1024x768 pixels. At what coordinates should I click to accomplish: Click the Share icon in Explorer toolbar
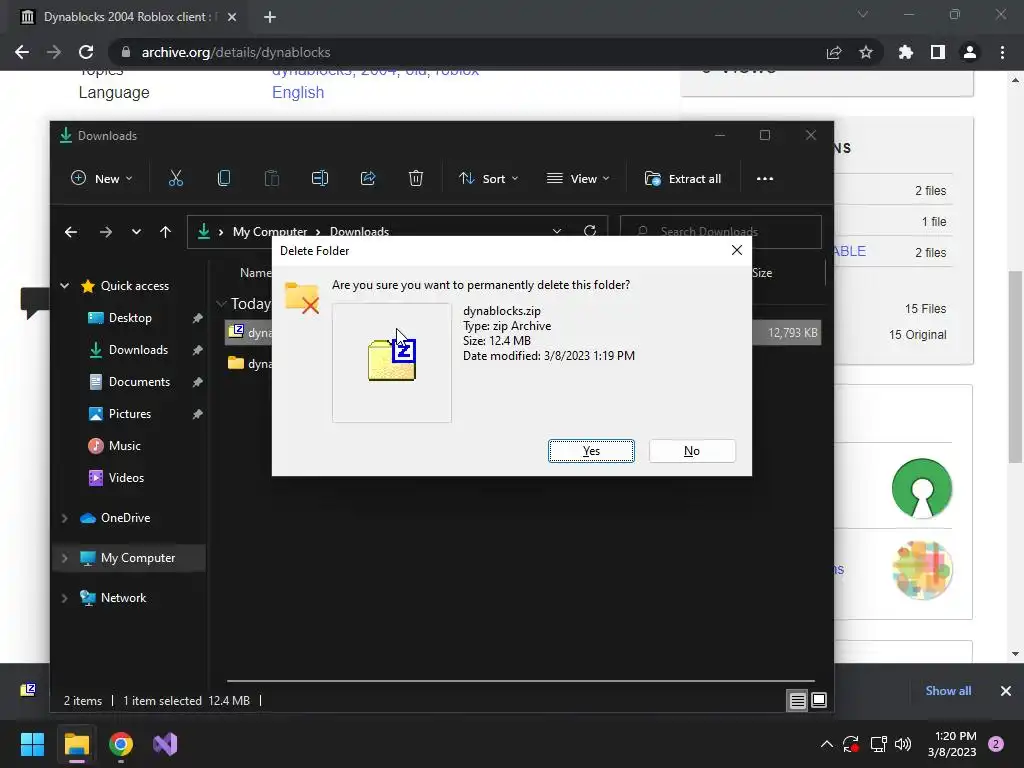pyautogui.click(x=368, y=178)
